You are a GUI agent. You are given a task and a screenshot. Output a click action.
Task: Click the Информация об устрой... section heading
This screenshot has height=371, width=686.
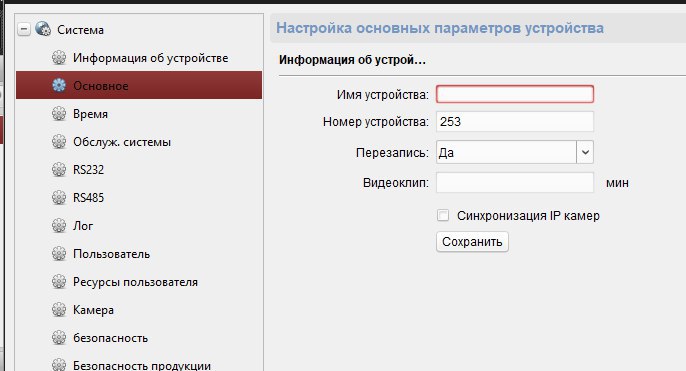tap(352, 60)
